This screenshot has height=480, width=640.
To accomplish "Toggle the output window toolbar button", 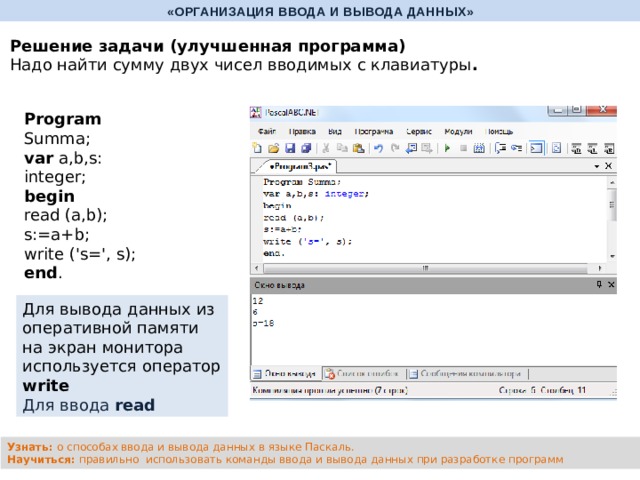I will pos(536,148).
